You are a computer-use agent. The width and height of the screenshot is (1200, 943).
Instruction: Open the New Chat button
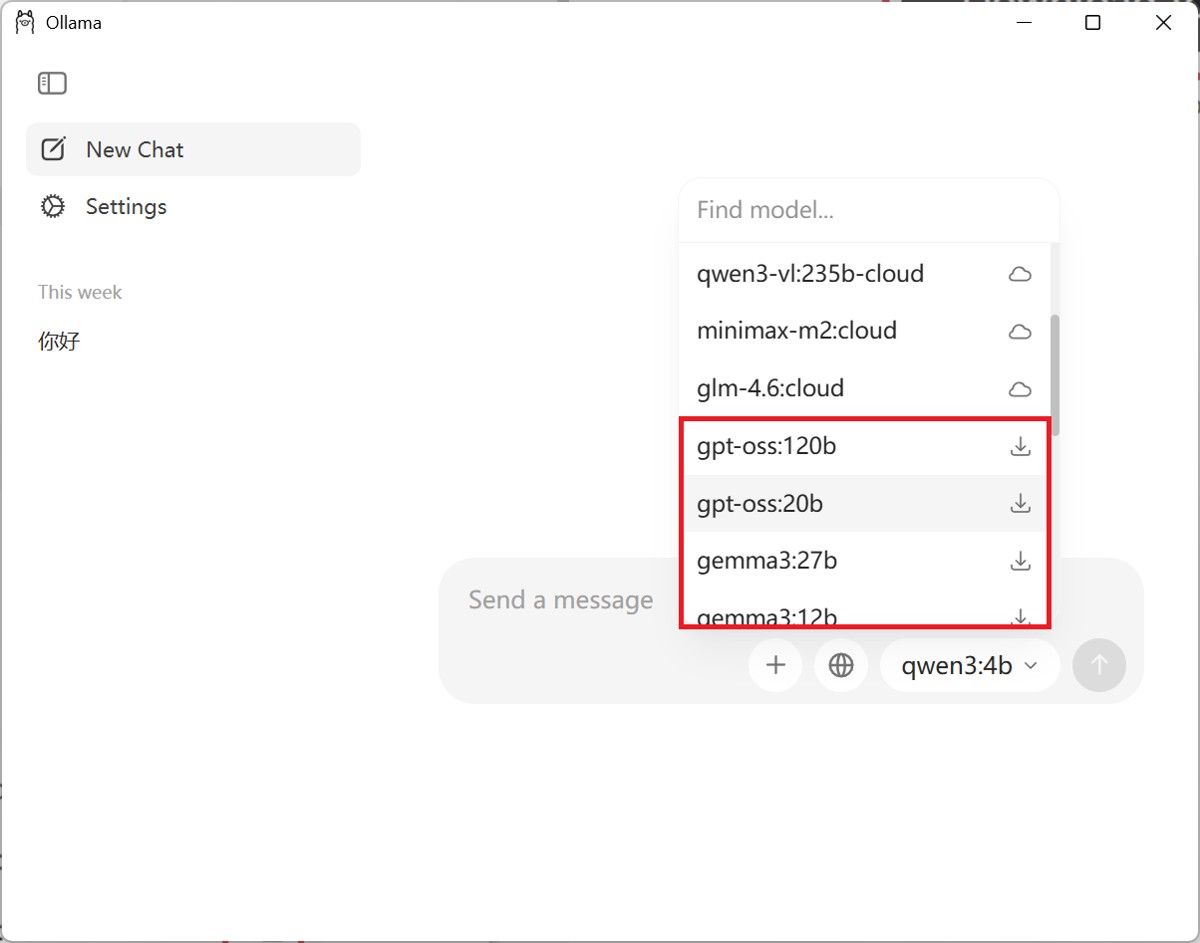[x=193, y=149]
